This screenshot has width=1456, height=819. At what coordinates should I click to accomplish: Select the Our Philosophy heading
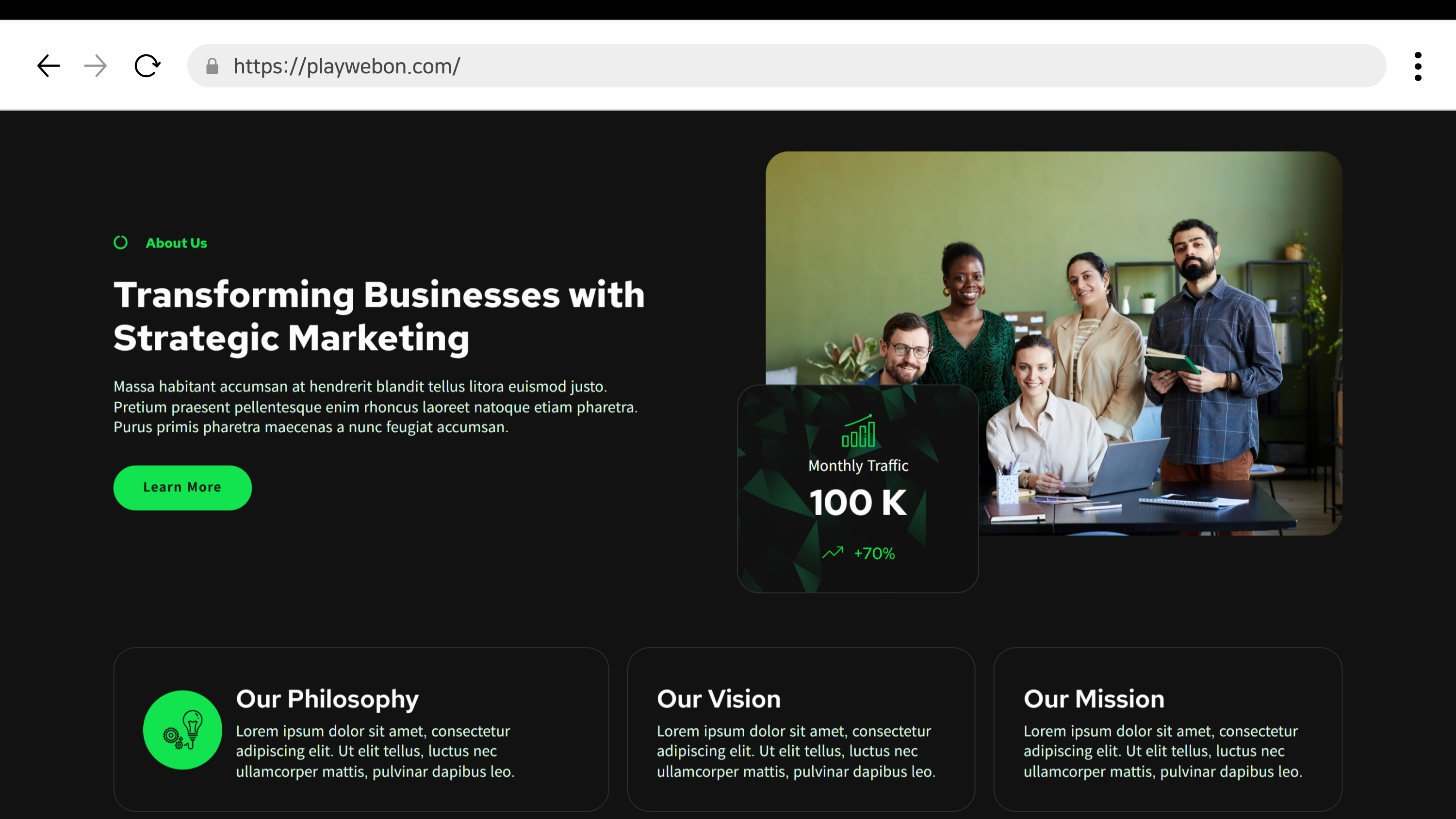[x=327, y=699]
